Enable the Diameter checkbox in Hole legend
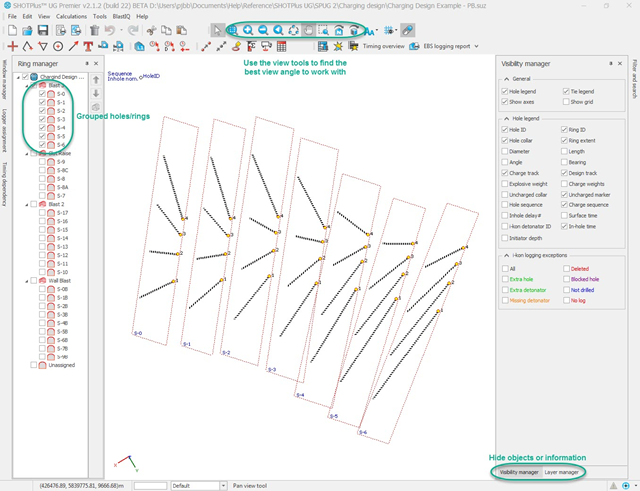The height and width of the screenshot is (491, 640). 504,151
